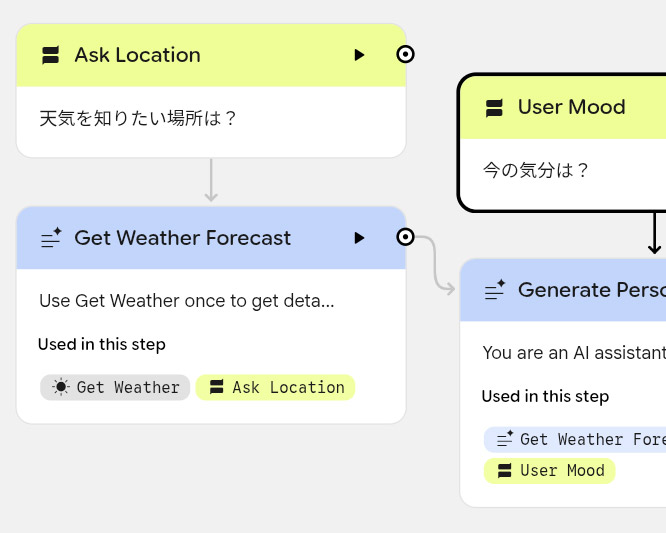Click the Ask Location output port

(x=405, y=55)
